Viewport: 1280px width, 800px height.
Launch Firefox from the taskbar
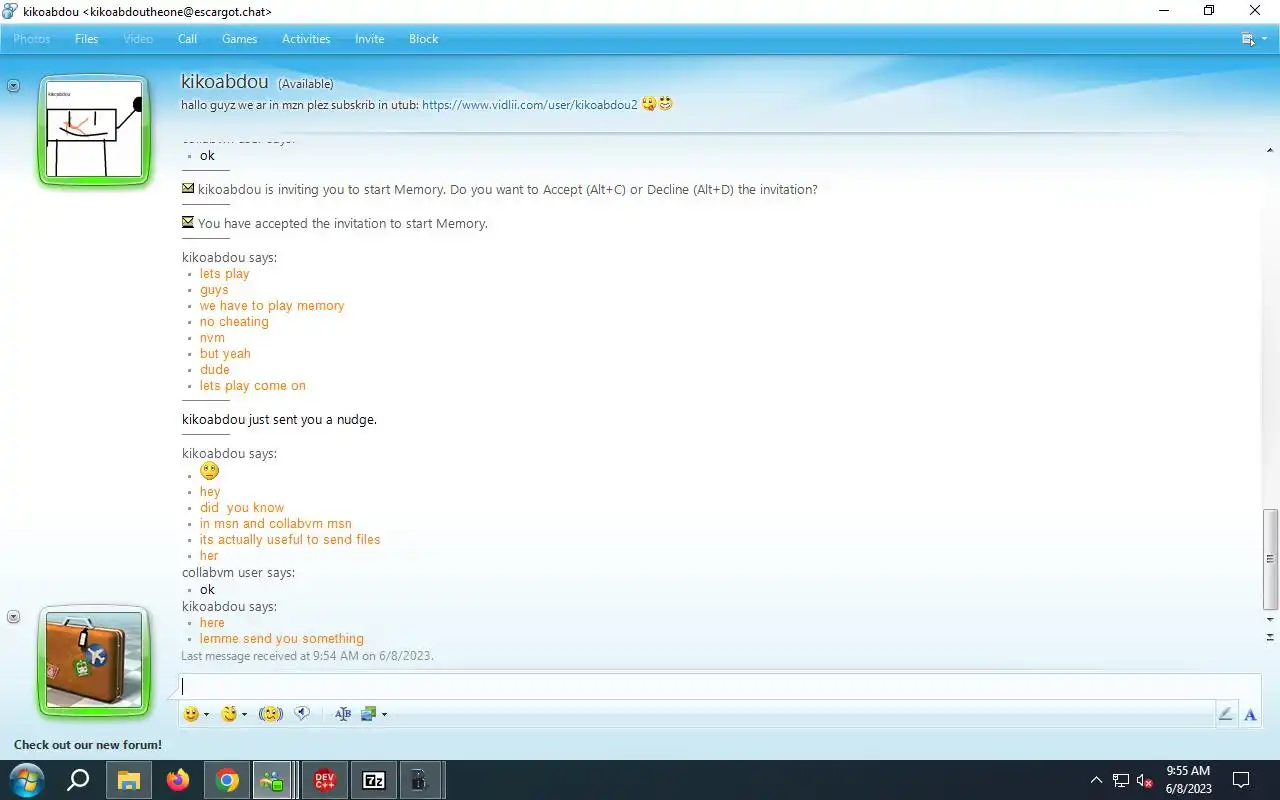tap(178, 780)
